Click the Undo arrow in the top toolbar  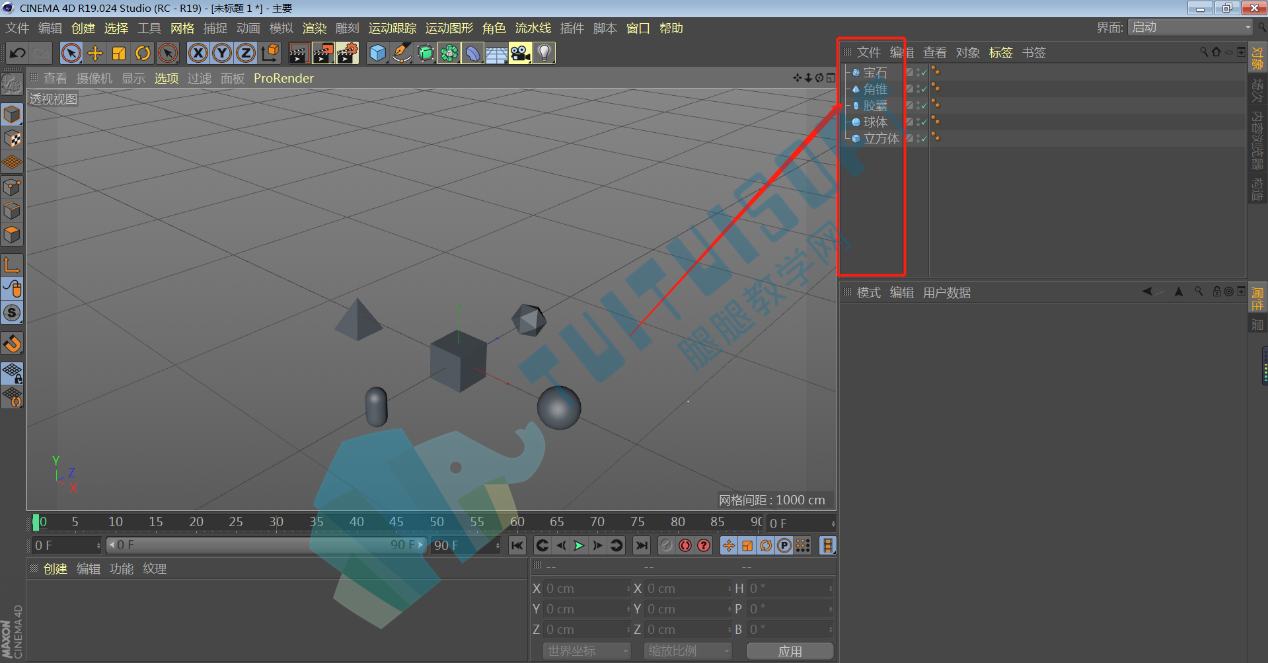coord(17,53)
